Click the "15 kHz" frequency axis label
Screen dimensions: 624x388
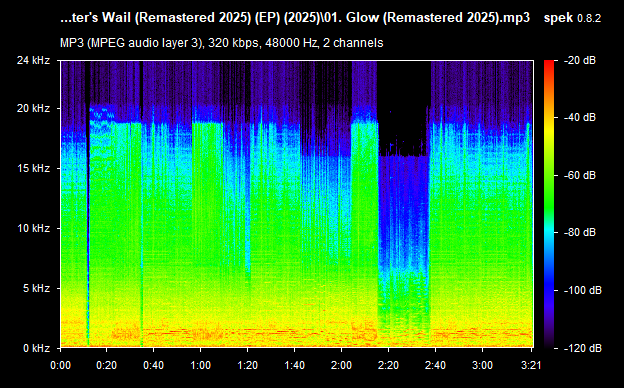(x=33, y=168)
